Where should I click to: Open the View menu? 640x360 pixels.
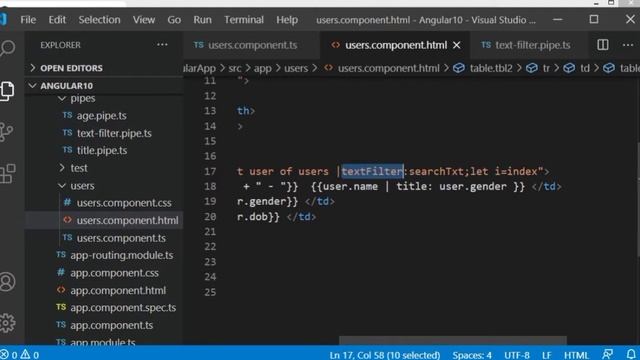pyautogui.click(x=144, y=20)
